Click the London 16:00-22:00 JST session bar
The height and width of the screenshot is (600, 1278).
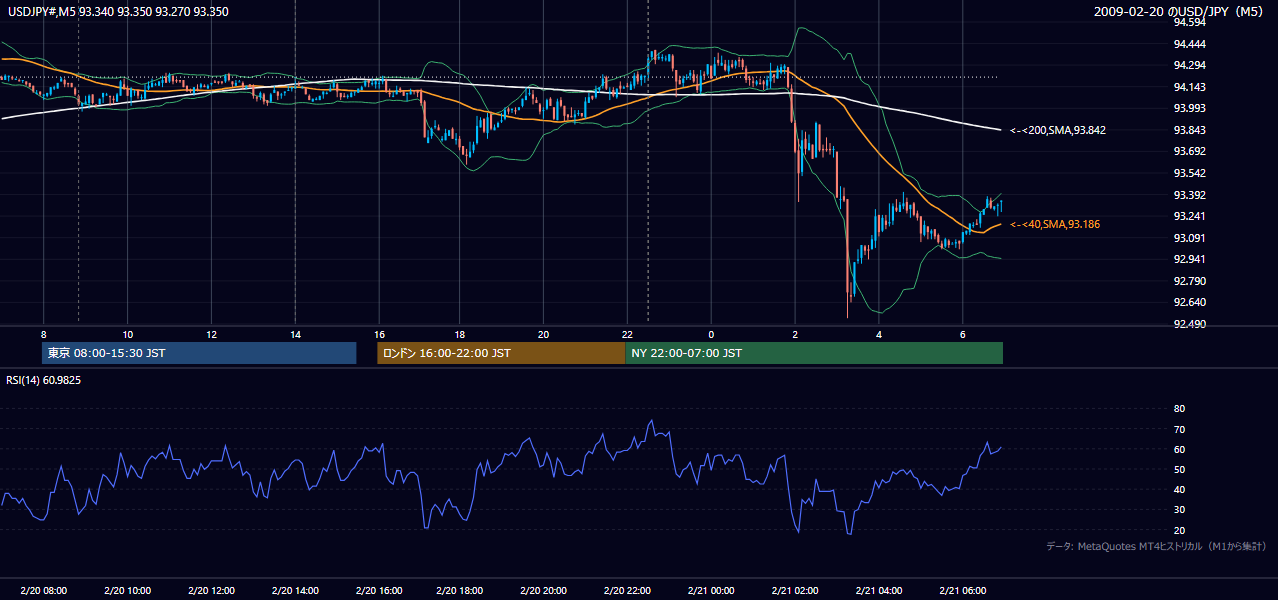click(x=501, y=353)
